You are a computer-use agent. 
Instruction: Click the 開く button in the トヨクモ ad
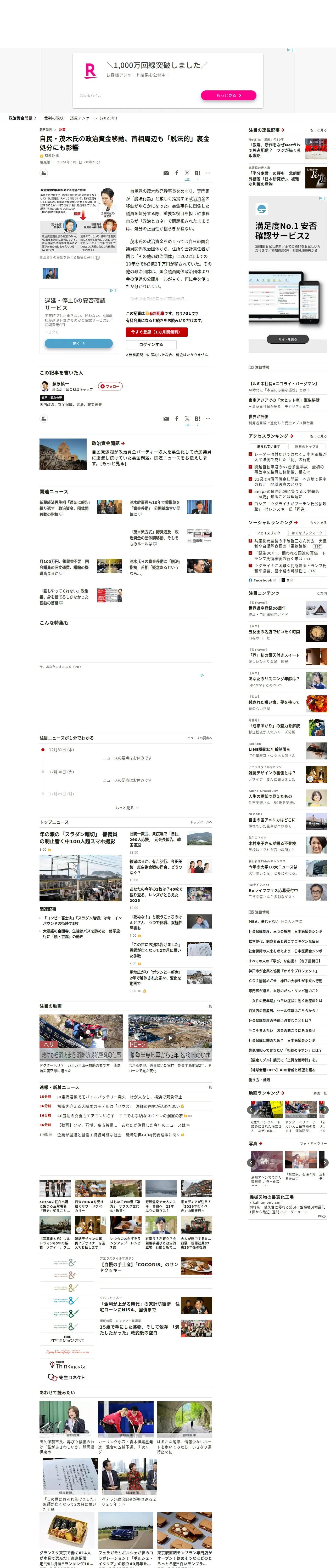(x=79, y=343)
